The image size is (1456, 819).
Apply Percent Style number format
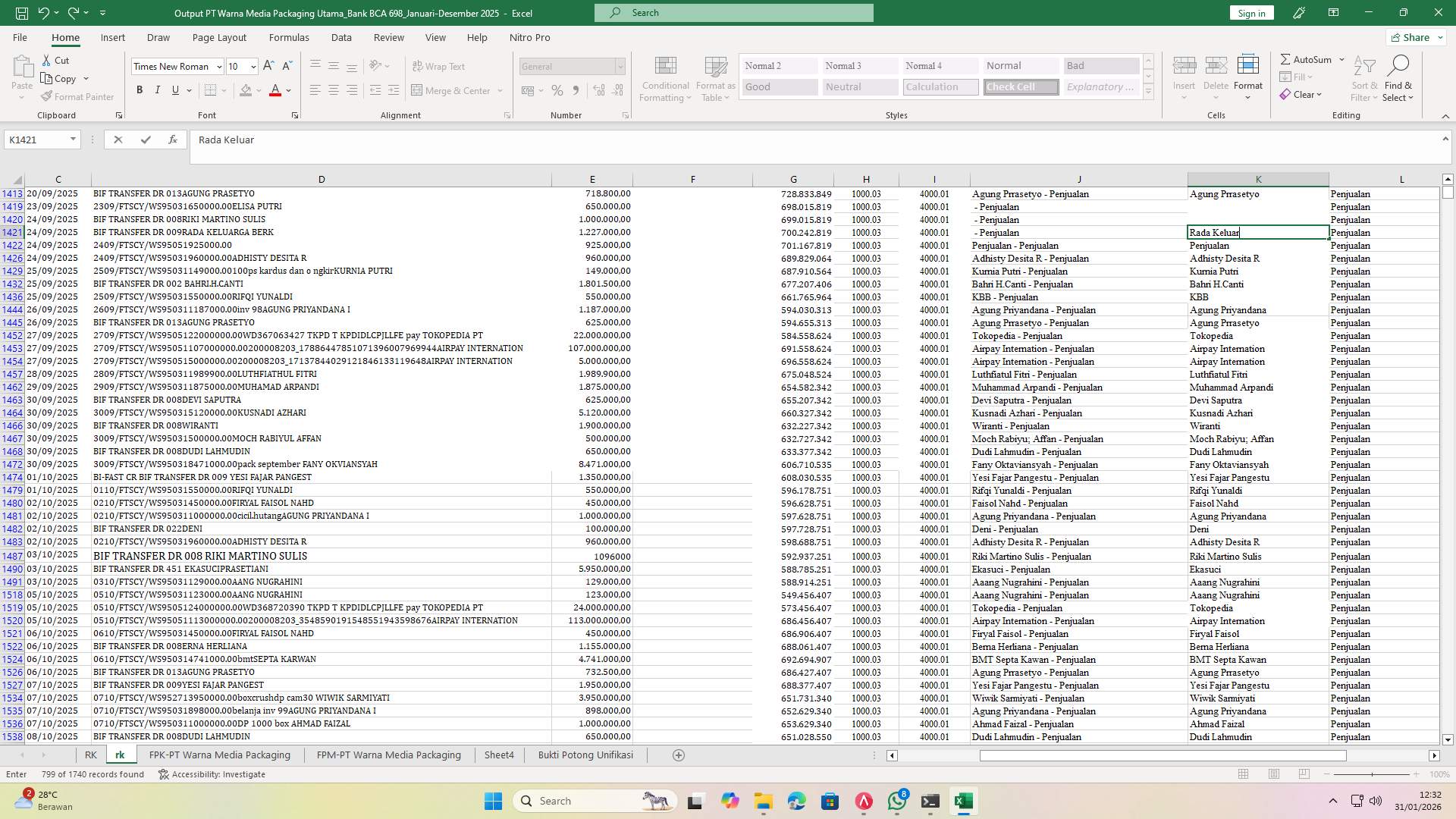click(557, 90)
